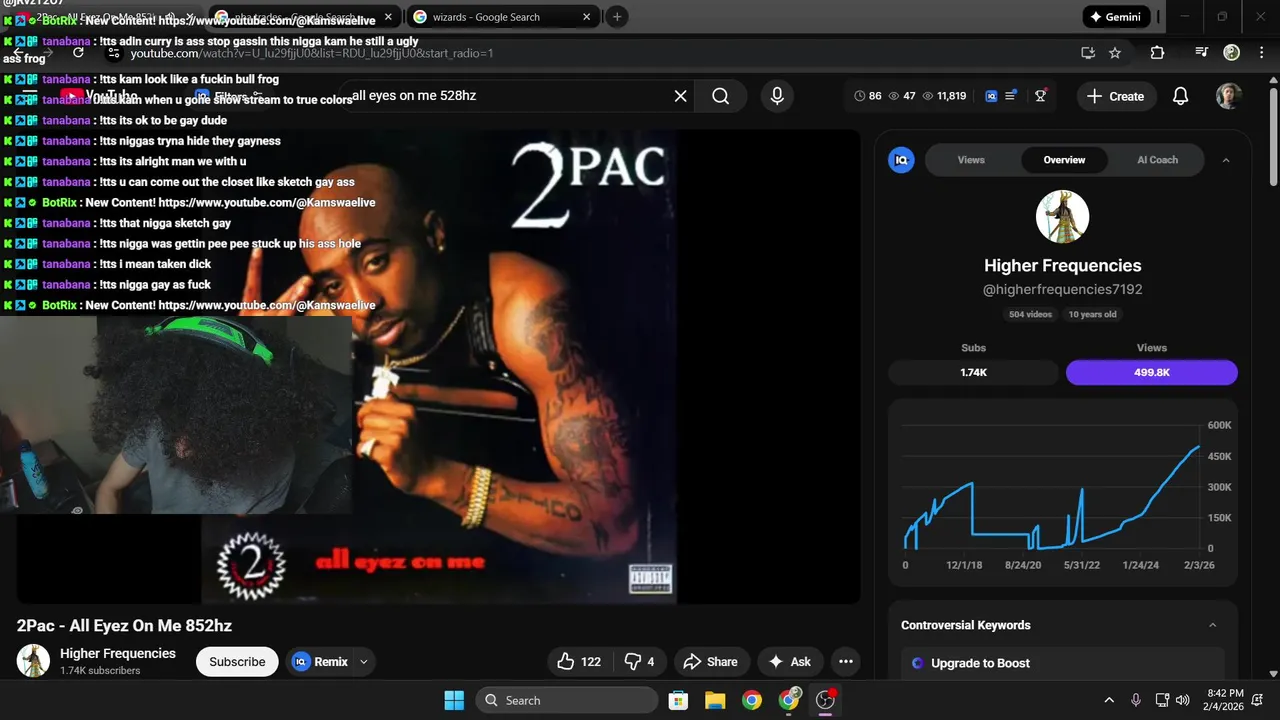
Task: Open the Higher Frequencies channel link below the video
Action: tap(118, 653)
